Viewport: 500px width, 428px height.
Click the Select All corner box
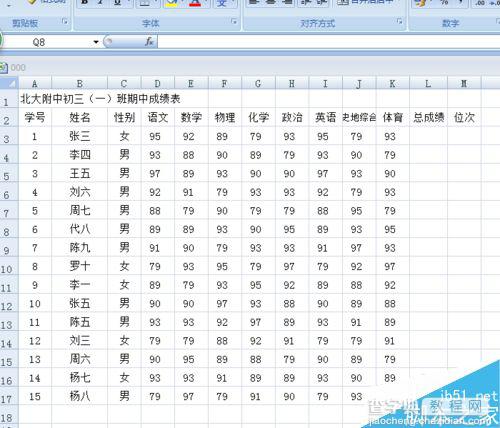point(9,83)
